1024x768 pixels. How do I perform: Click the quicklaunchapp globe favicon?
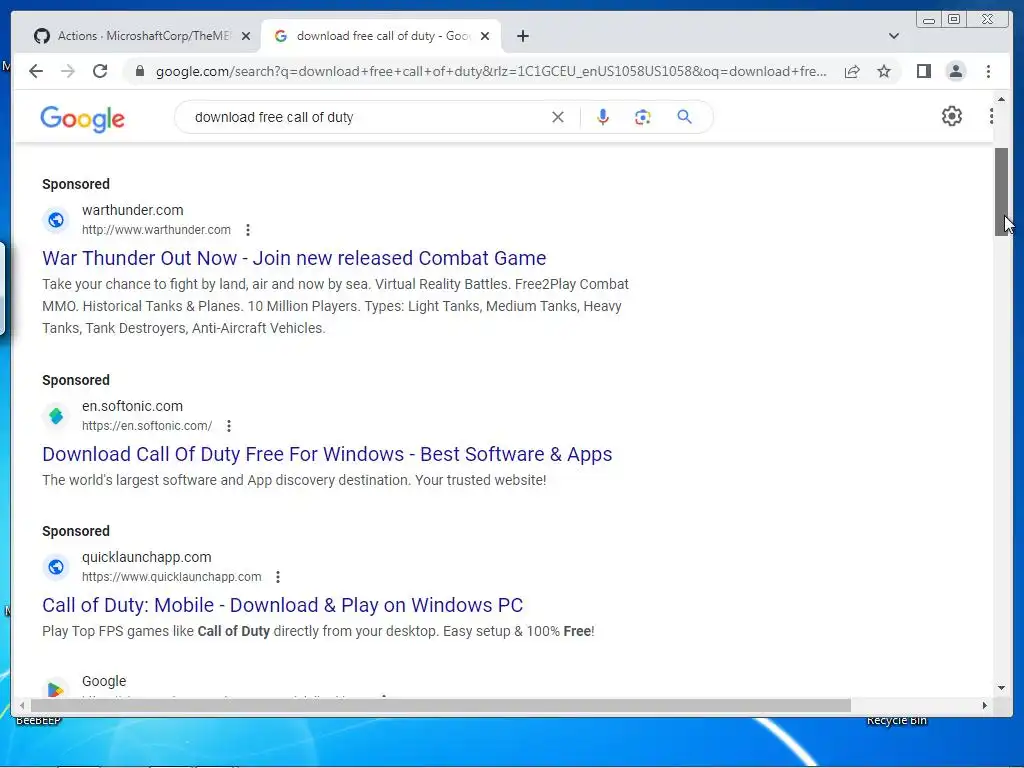point(56,567)
